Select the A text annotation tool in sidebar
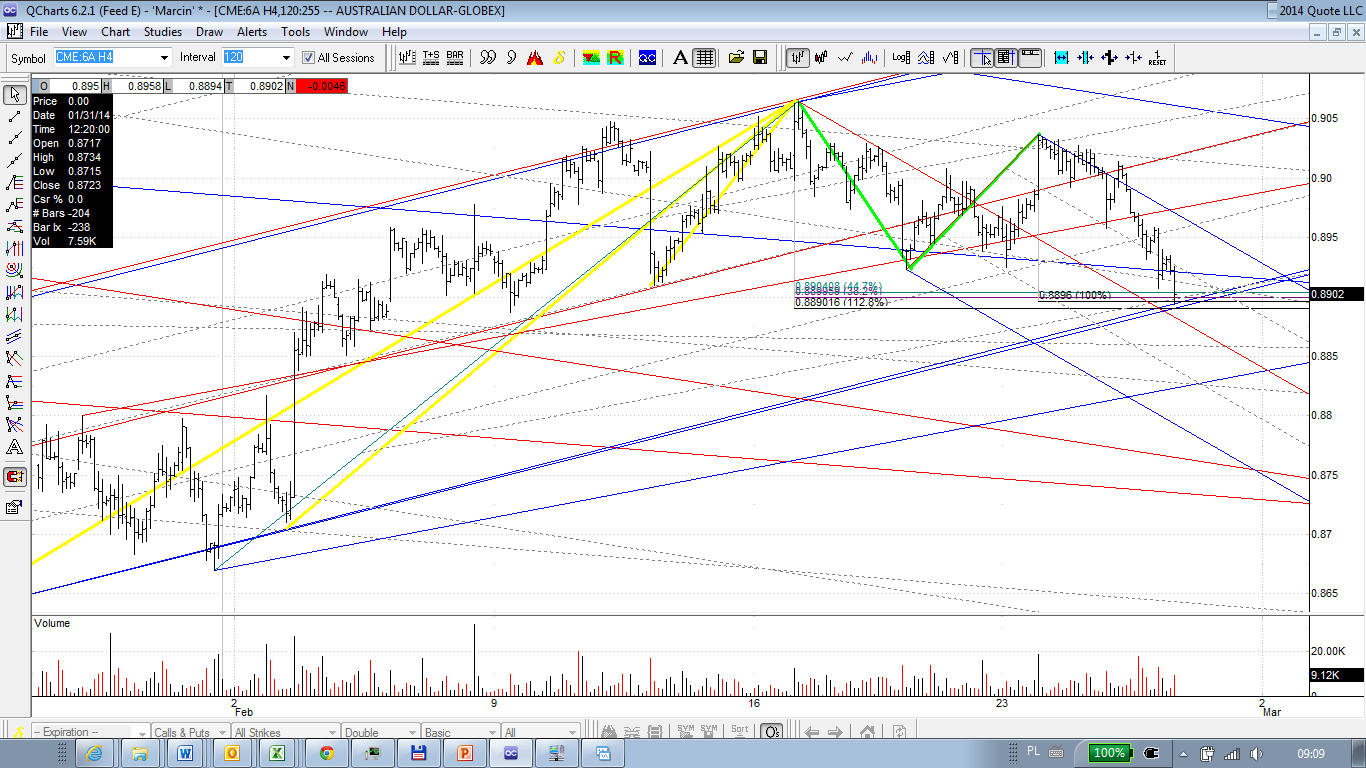1366x768 pixels. [15, 447]
